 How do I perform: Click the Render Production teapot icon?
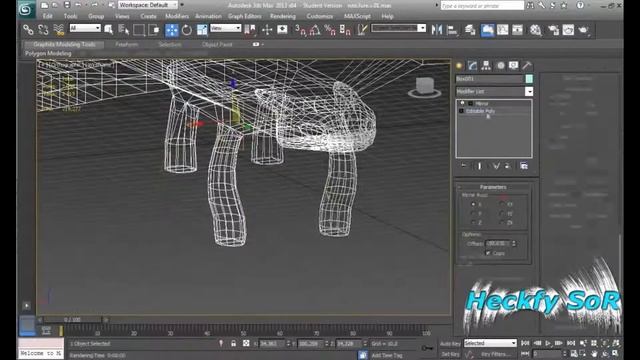[584, 30]
